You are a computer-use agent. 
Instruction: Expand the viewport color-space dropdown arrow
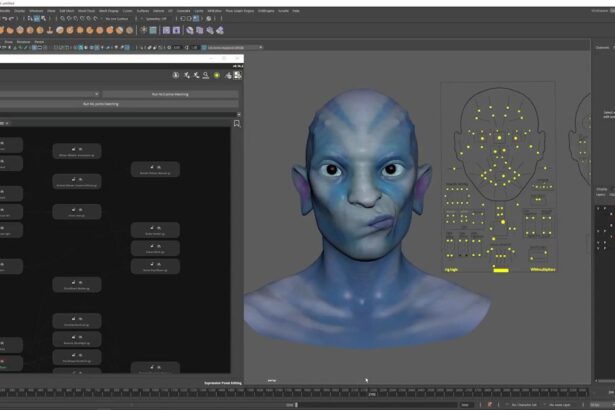[261, 47]
